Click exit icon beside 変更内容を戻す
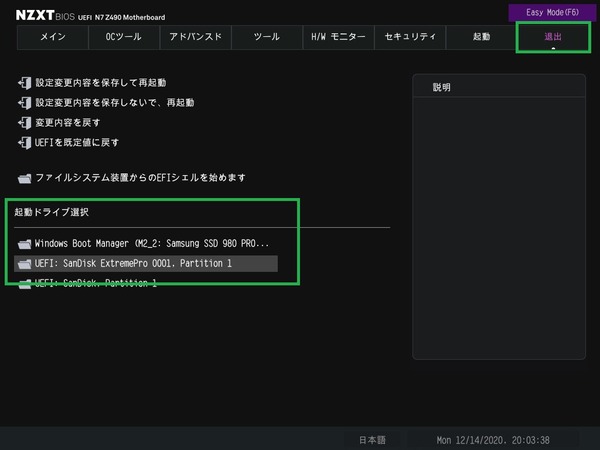 tap(24, 123)
